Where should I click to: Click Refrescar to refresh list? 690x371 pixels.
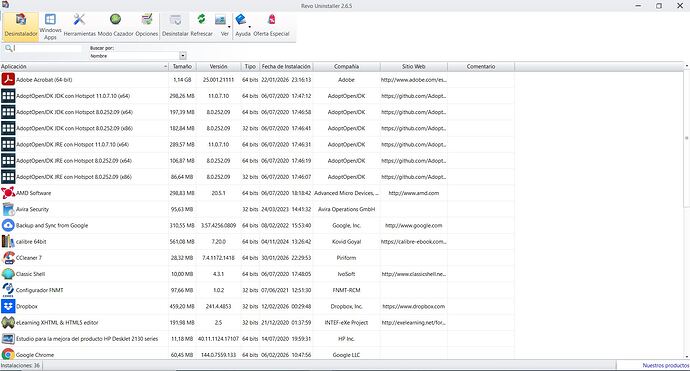[201, 26]
